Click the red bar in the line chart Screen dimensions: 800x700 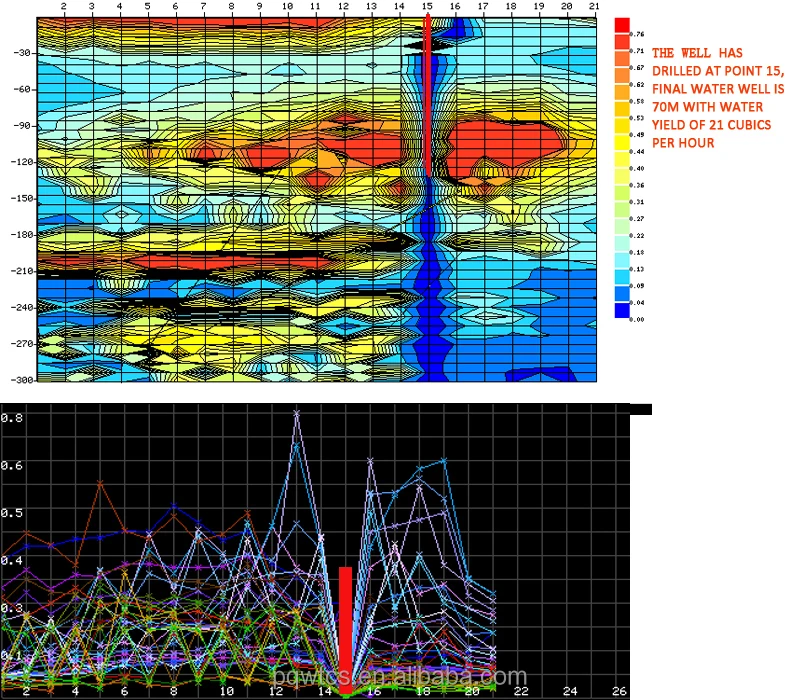(x=345, y=630)
